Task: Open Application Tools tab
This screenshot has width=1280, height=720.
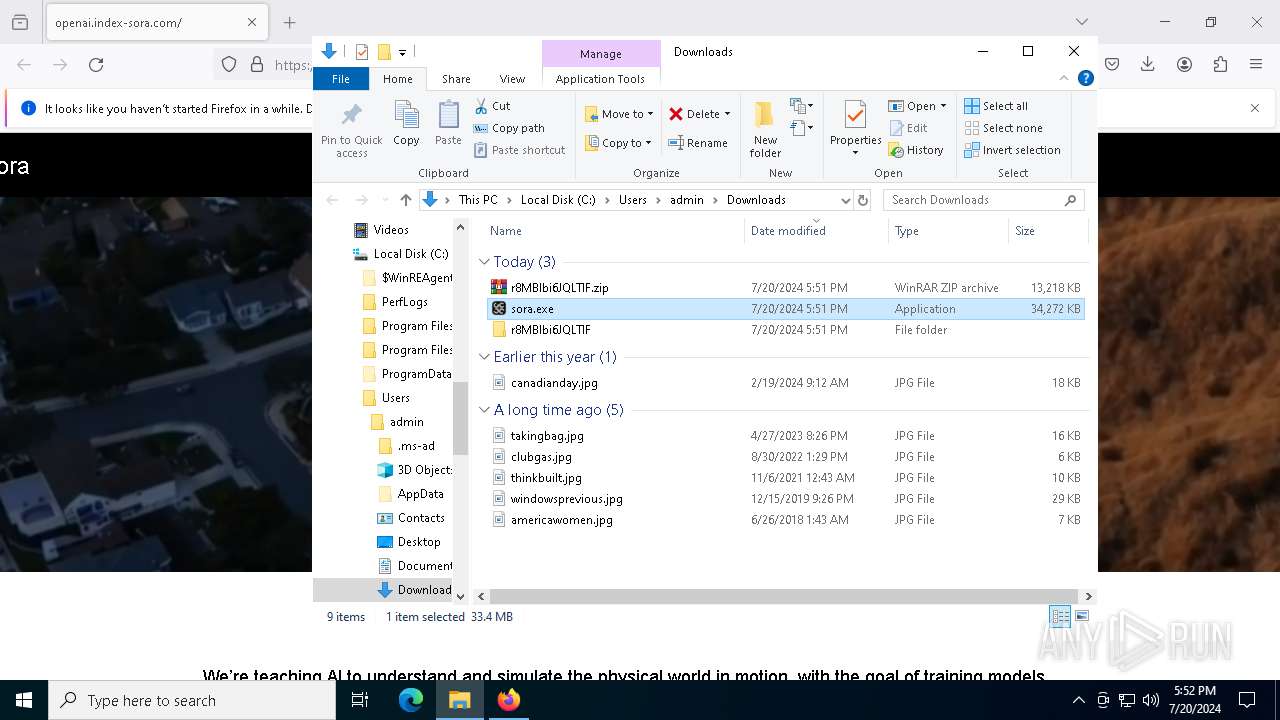Action: click(600, 79)
